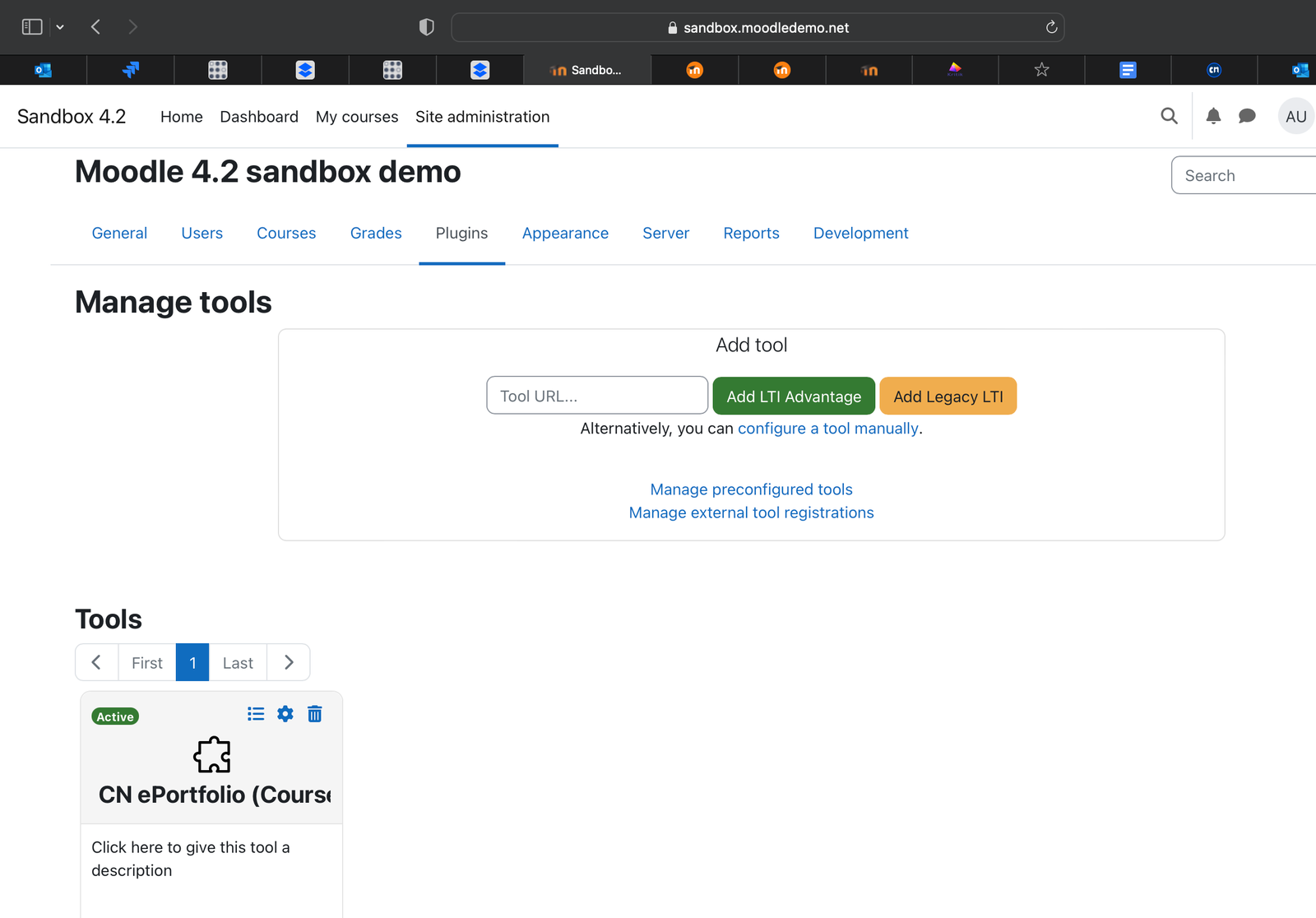Click the Last pagination button
This screenshot has width=1316, height=918.
[238, 662]
